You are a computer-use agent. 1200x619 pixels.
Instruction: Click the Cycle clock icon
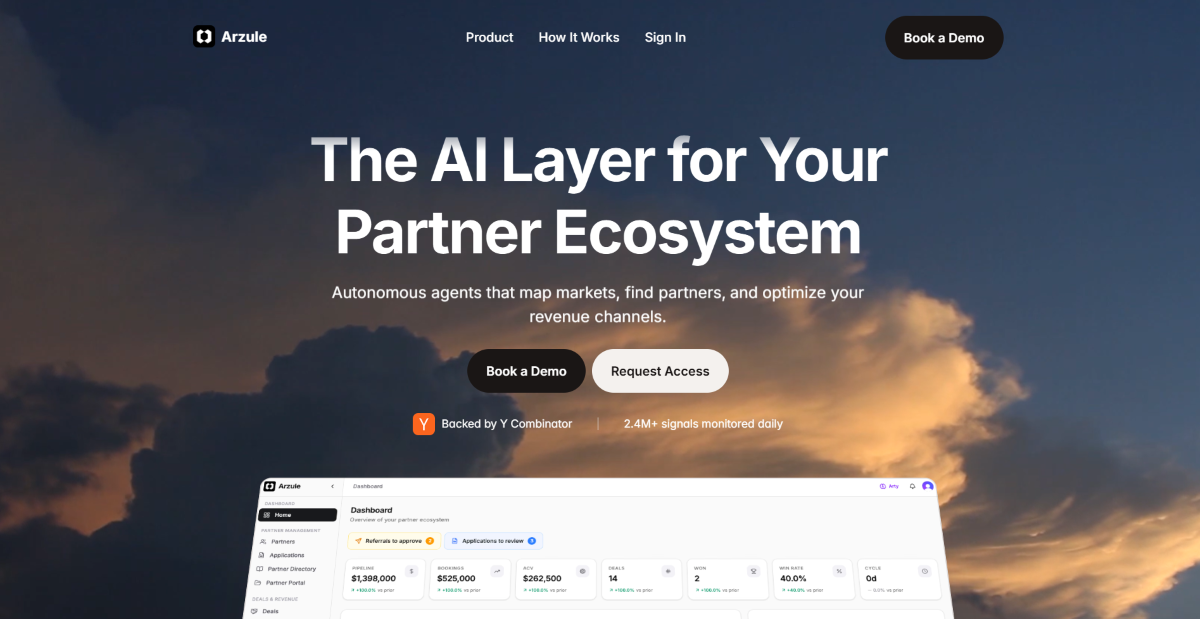(x=925, y=571)
